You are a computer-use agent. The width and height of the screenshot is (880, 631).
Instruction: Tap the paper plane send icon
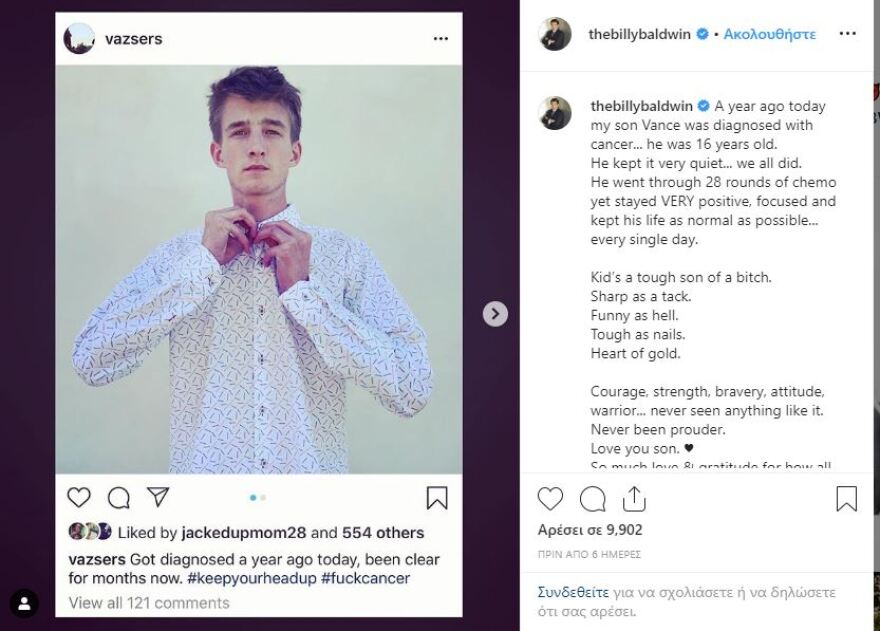[158, 497]
